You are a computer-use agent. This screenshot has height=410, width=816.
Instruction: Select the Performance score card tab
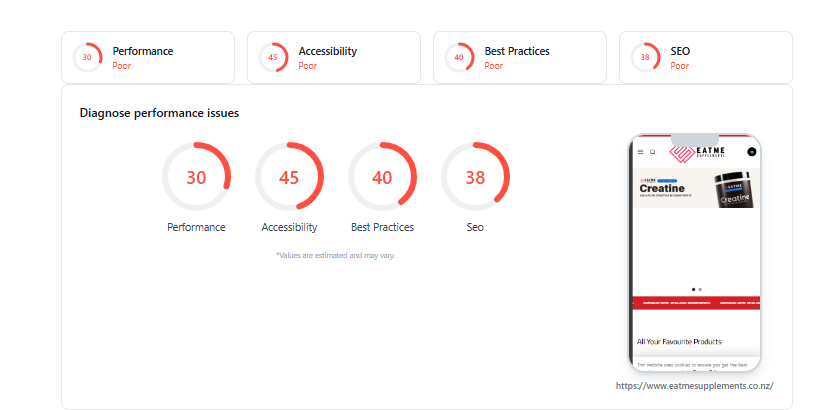pos(148,57)
